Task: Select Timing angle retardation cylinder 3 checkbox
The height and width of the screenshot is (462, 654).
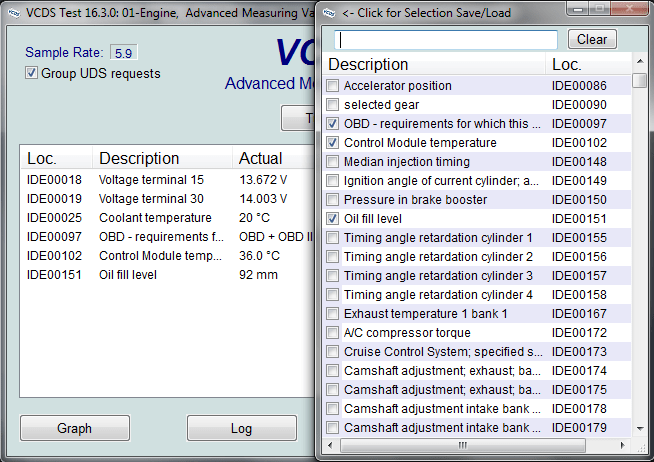Action: coord(332,276)
